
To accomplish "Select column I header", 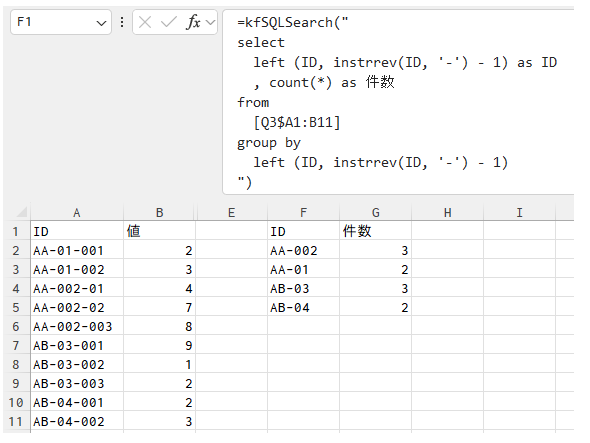I will (x=519, y=213).
